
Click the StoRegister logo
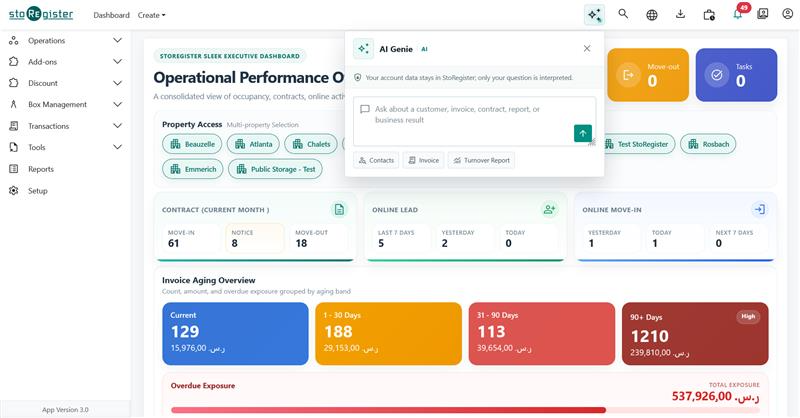[41, 14]
